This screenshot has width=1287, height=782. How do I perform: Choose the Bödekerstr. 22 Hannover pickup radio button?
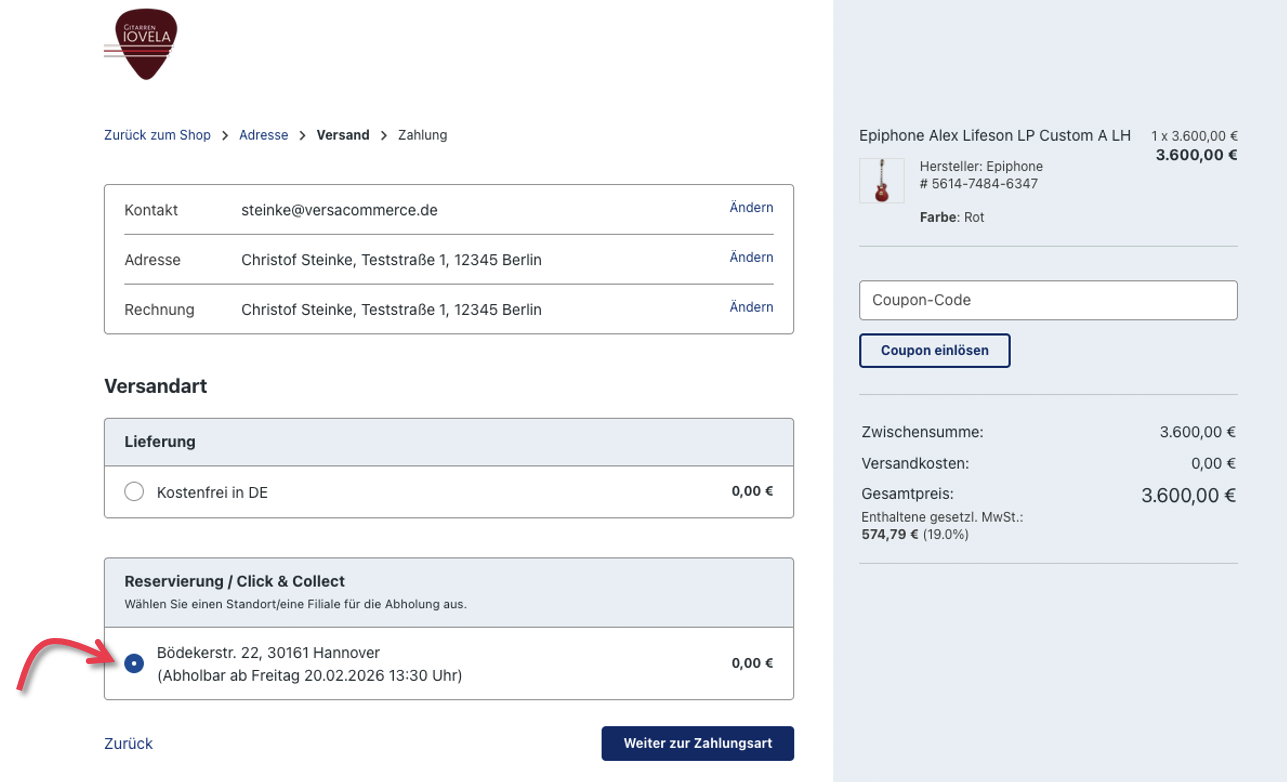tap(134, 663)
